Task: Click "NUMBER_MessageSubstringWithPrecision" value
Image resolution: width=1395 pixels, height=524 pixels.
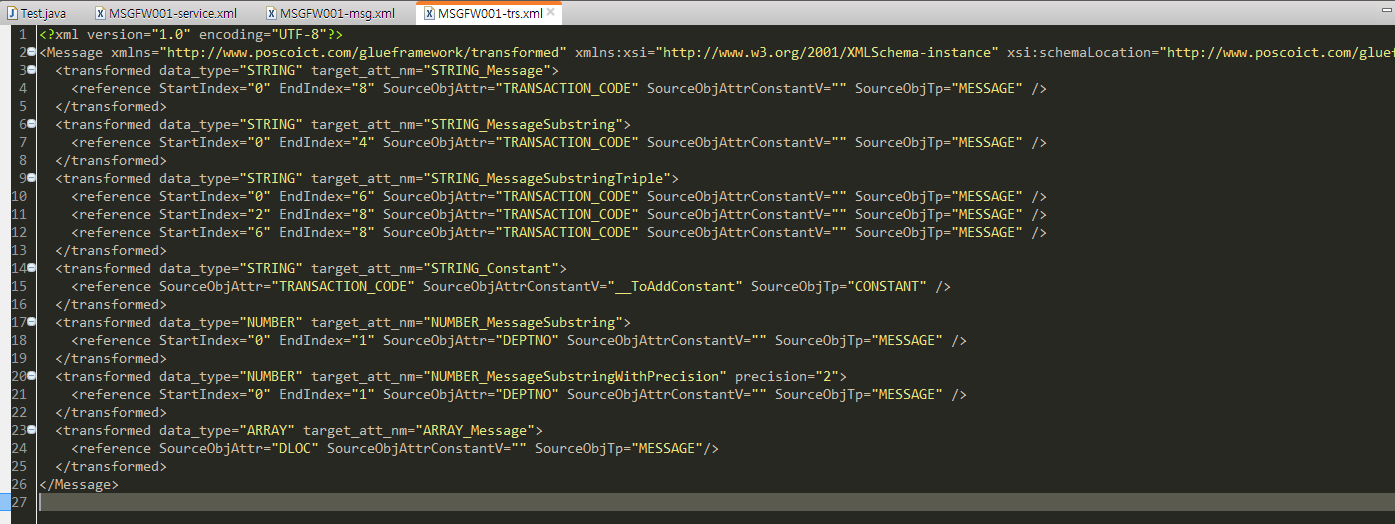Action: 575,376
